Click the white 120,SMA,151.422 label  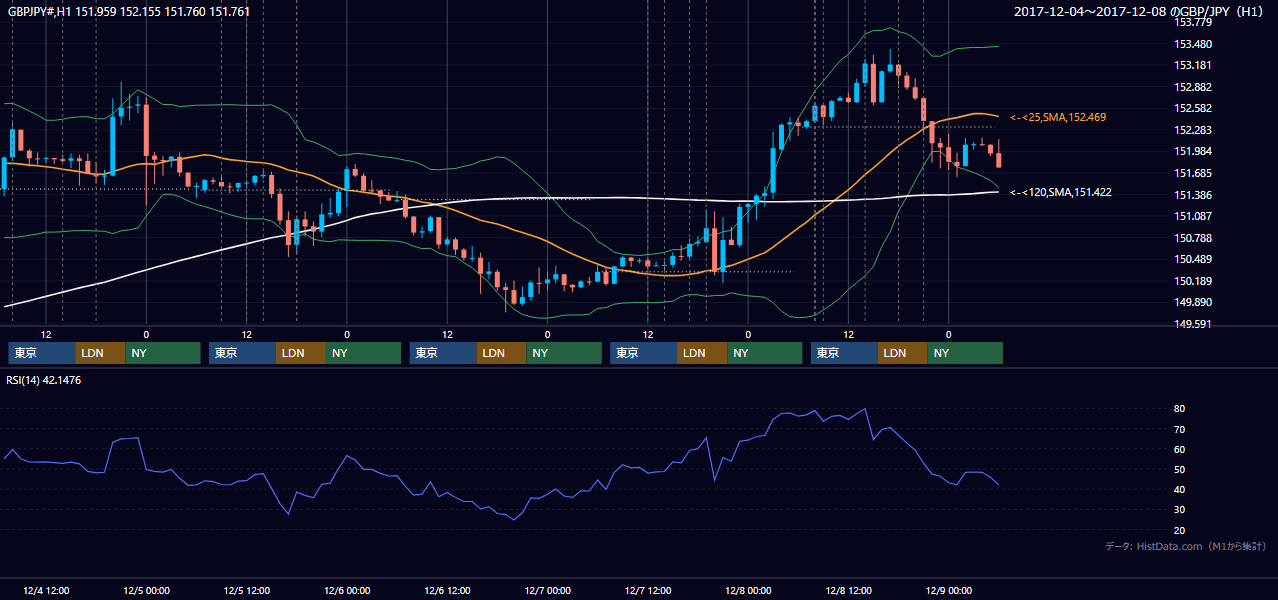point(1061,192)
